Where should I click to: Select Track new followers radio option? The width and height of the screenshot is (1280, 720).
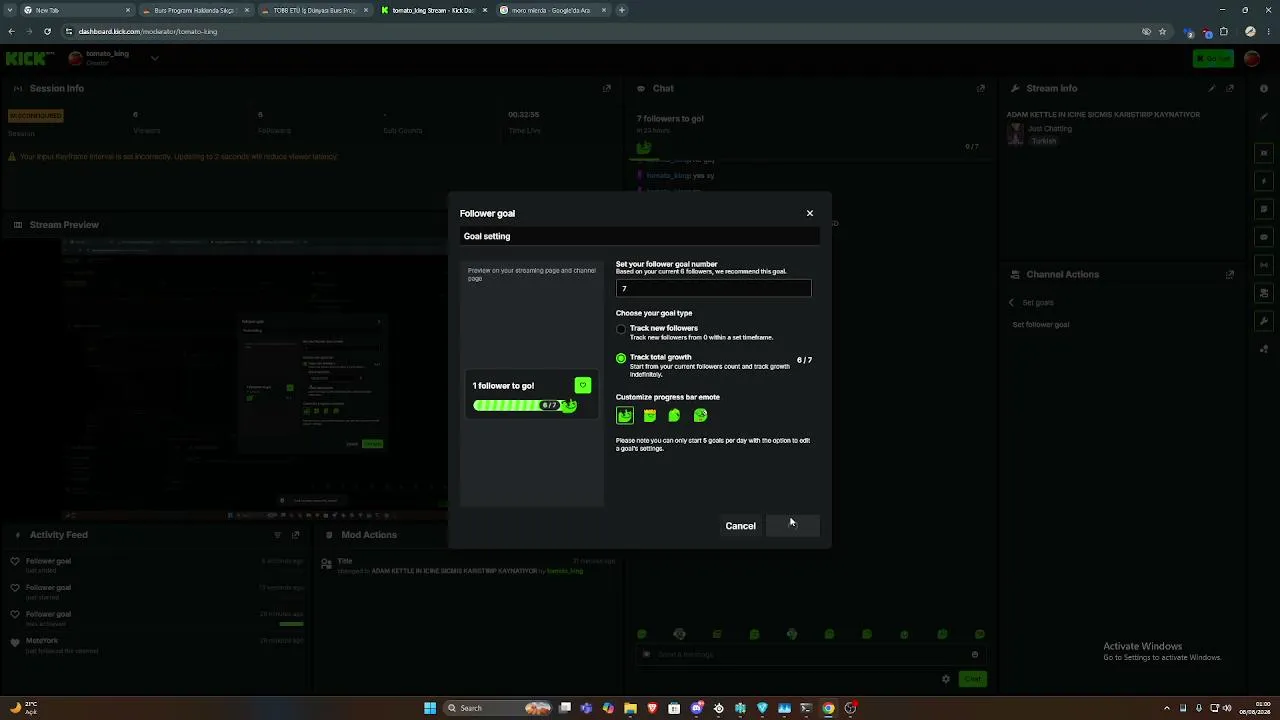(x=621, y=329)
